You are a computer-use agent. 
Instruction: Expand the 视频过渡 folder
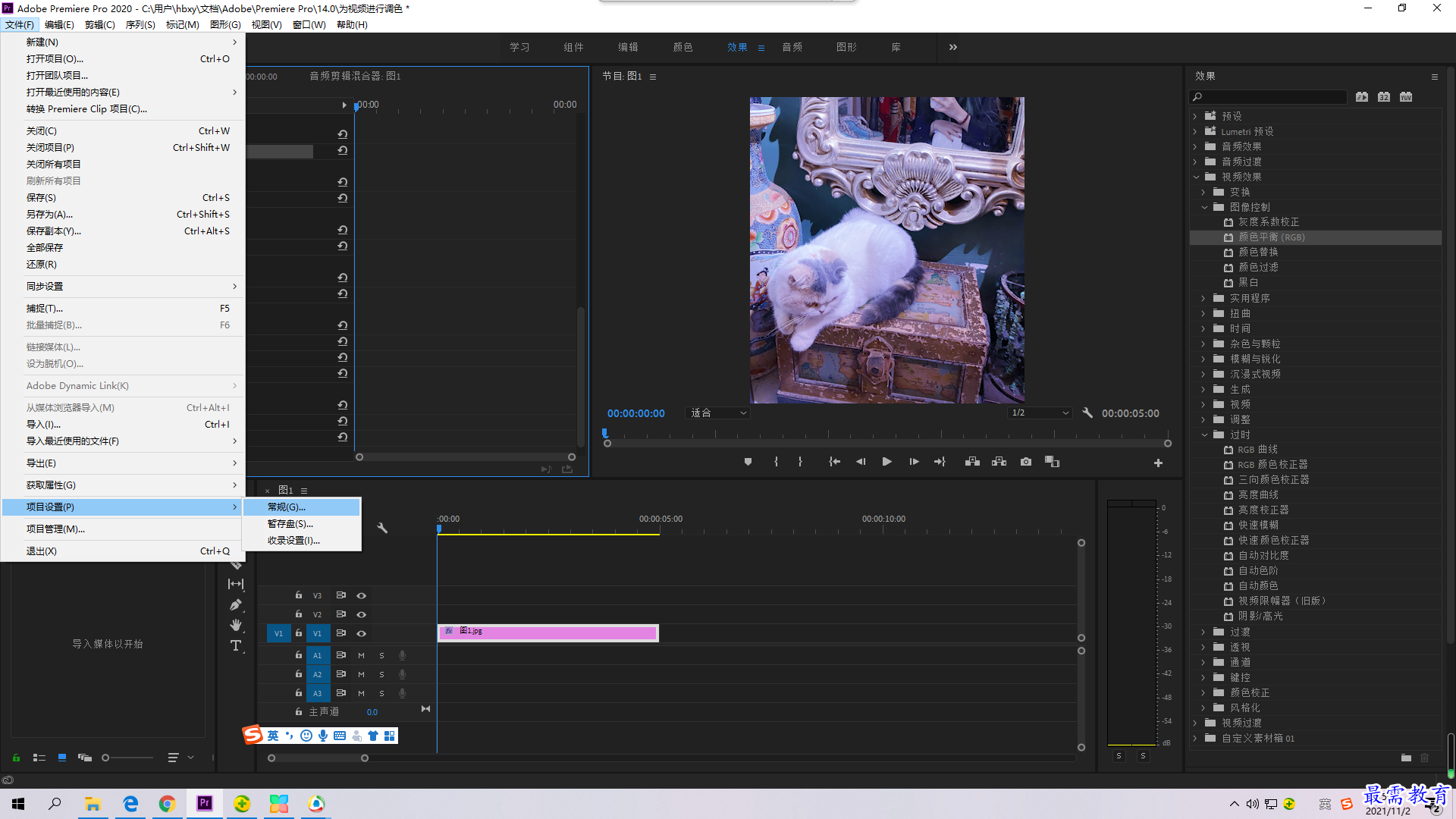coord(1195,723)
